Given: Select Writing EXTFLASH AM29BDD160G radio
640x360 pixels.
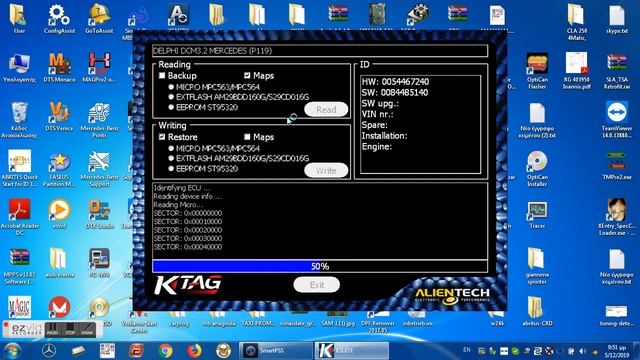Looking at the screenshot, I should pyautogui.click(x=171, y=158).
